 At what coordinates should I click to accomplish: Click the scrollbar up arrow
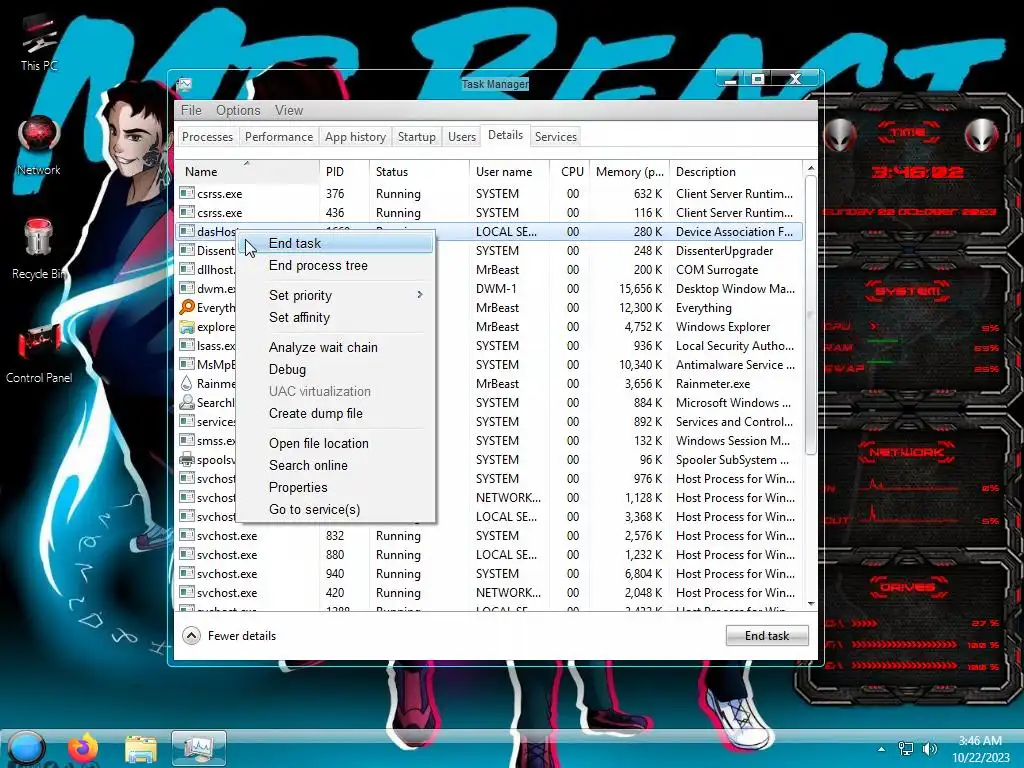click(x=810, y=168)
